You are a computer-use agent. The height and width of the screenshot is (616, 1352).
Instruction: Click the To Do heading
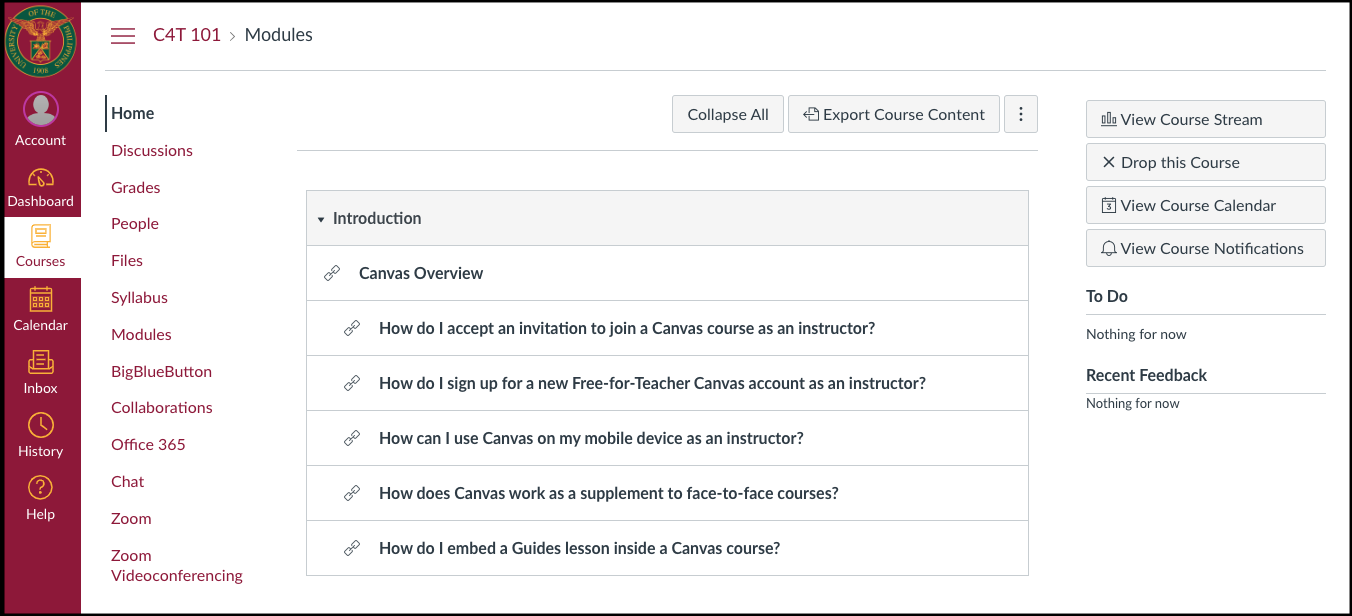1107,296
